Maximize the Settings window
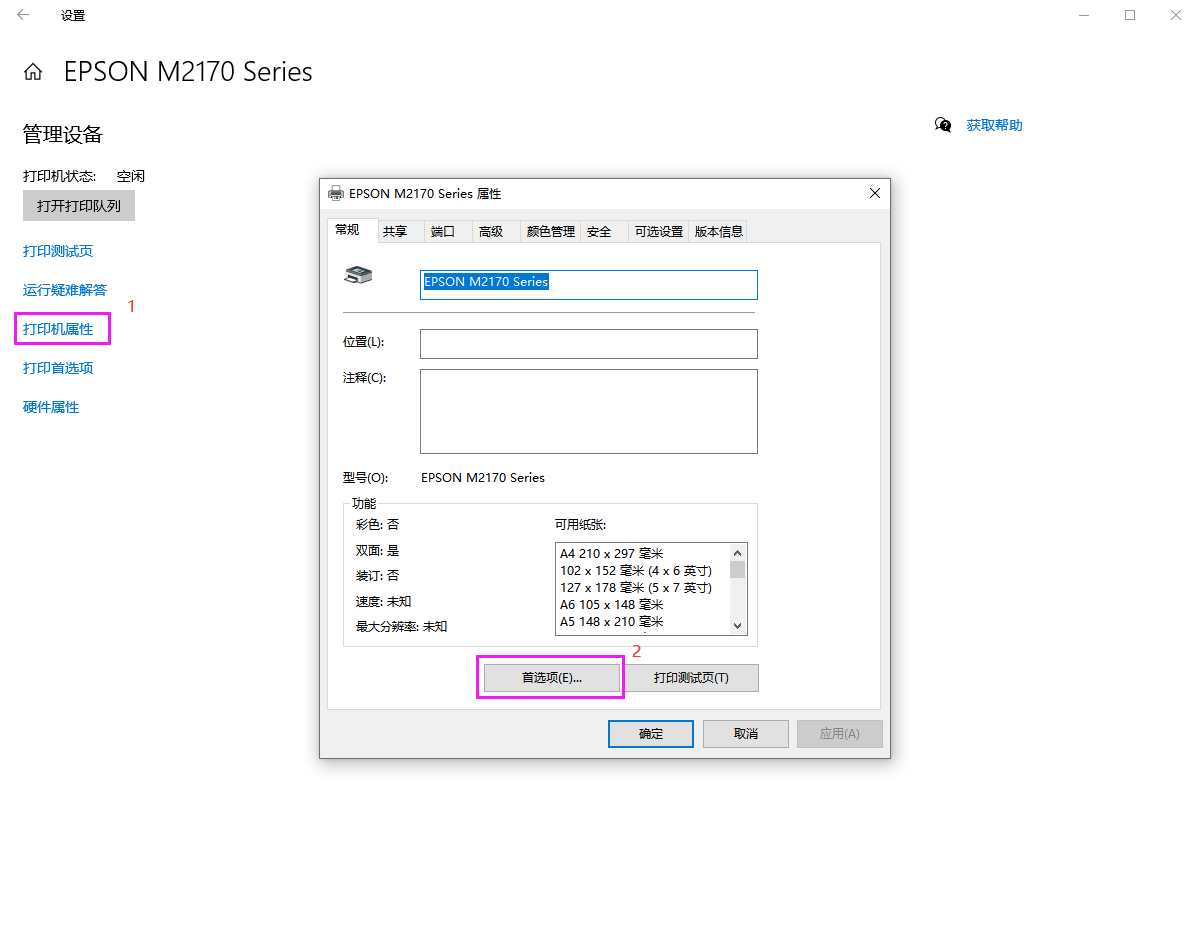This screenshot has height=931, width=1197. pos(1130,15)
